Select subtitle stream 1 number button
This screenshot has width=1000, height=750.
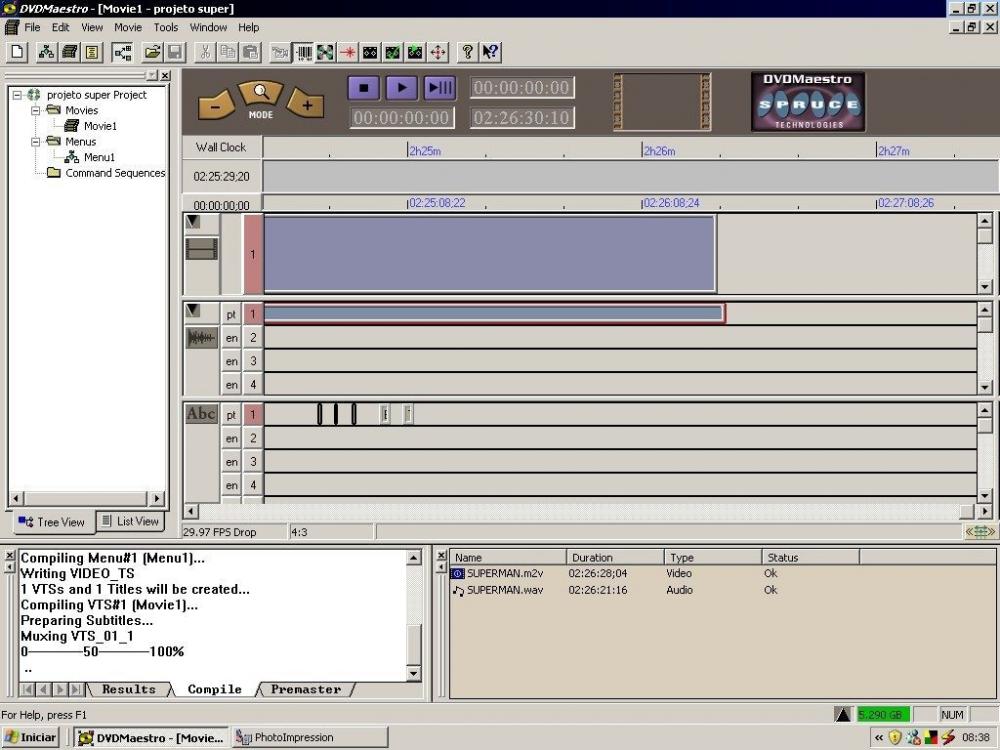tap(253, 414)
